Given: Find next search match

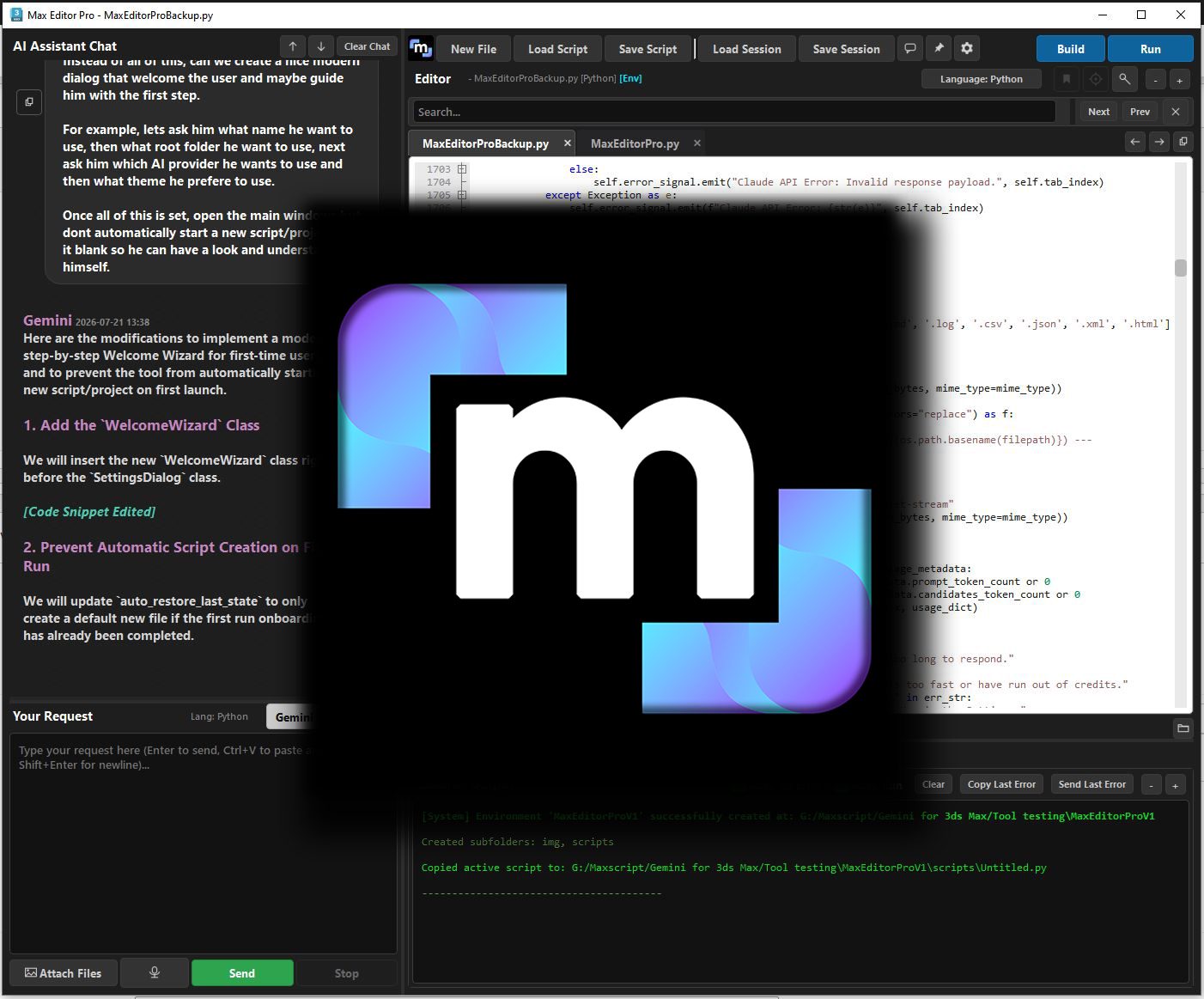Looking at the screenshot, I should (1099, 112).
